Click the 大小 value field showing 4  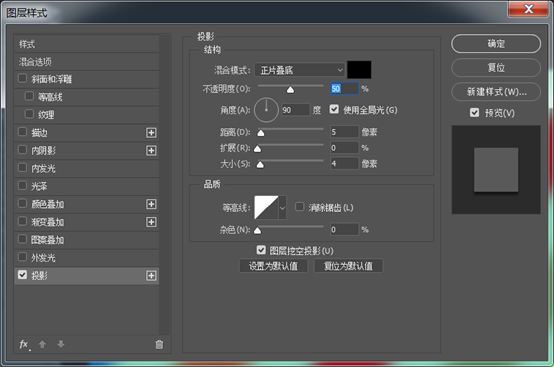(344, 164)
